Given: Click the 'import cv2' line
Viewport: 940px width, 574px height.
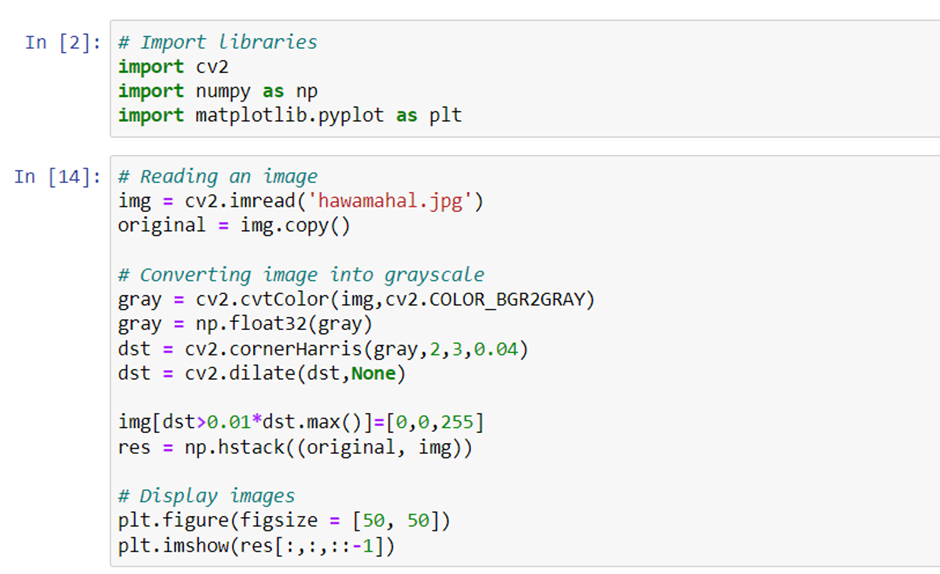Looking at the screenshot, I should pos(173,67).
